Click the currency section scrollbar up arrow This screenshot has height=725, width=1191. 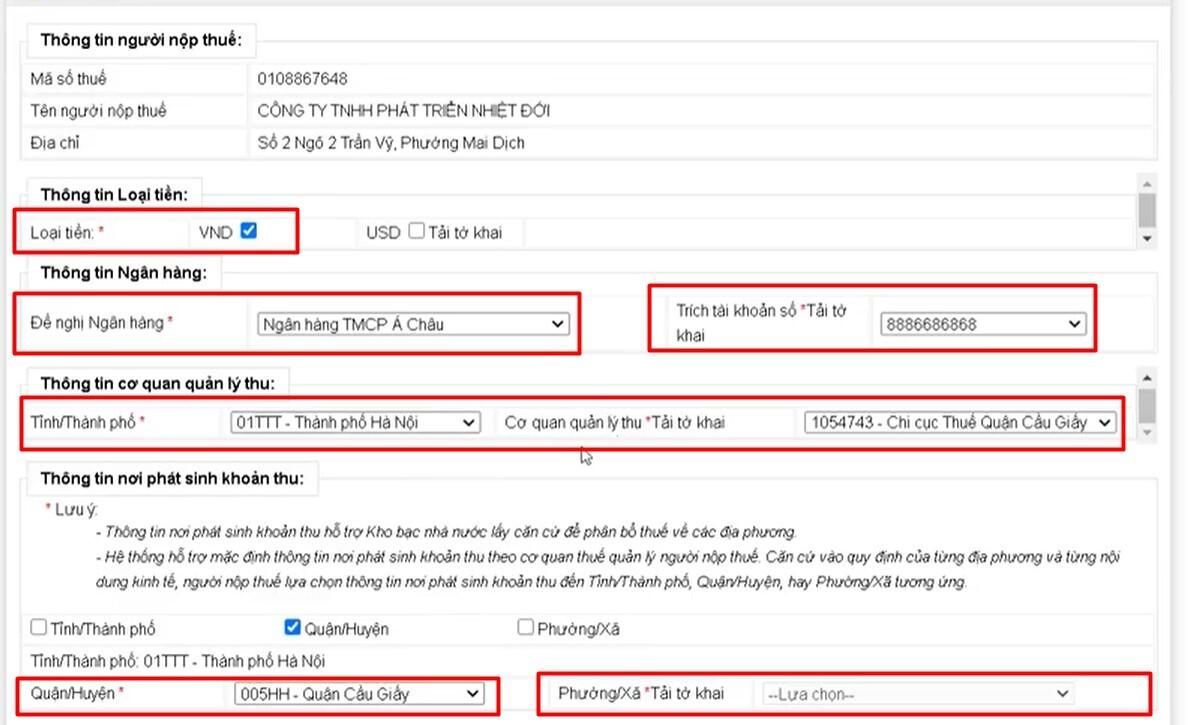(x=1147, y=184)
